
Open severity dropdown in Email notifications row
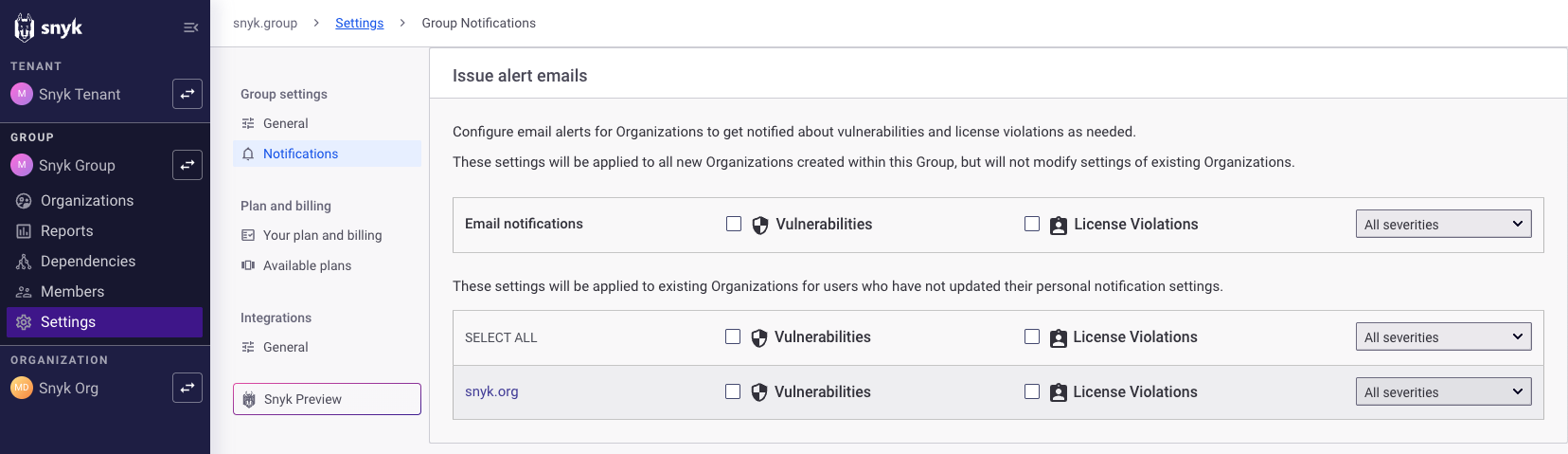pos(1443,225)
